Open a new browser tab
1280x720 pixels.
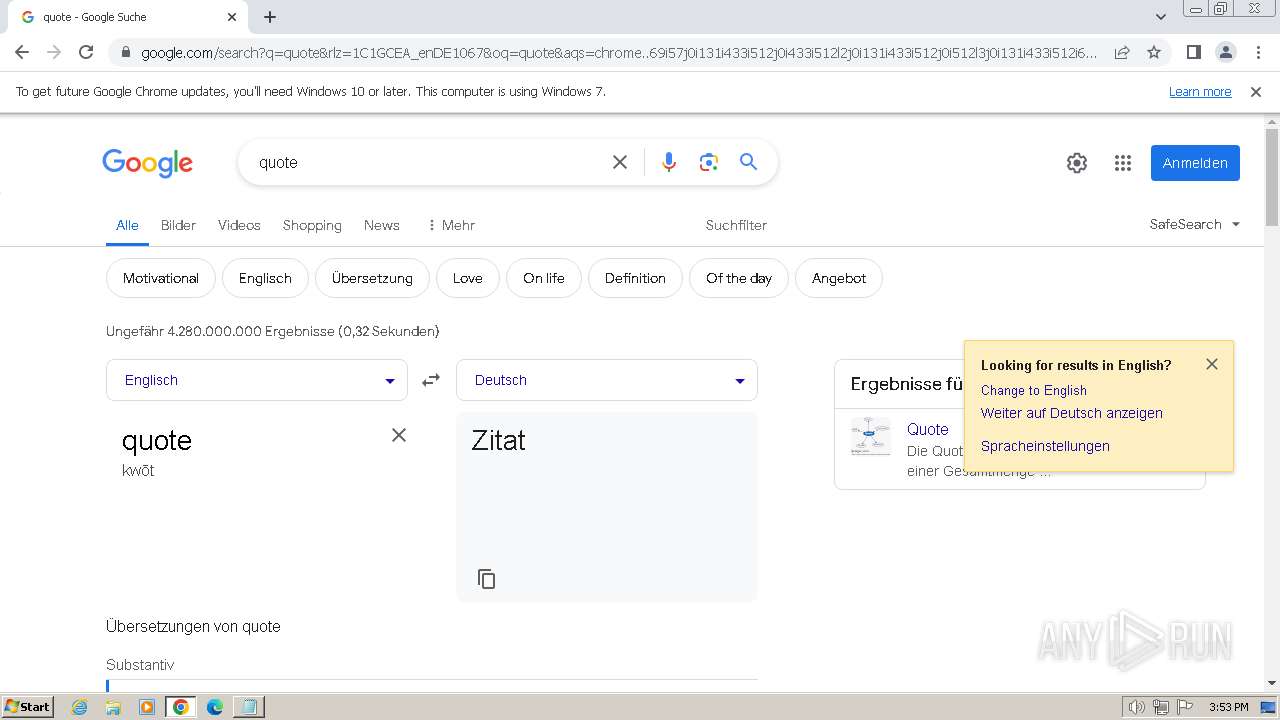[270, 17]
